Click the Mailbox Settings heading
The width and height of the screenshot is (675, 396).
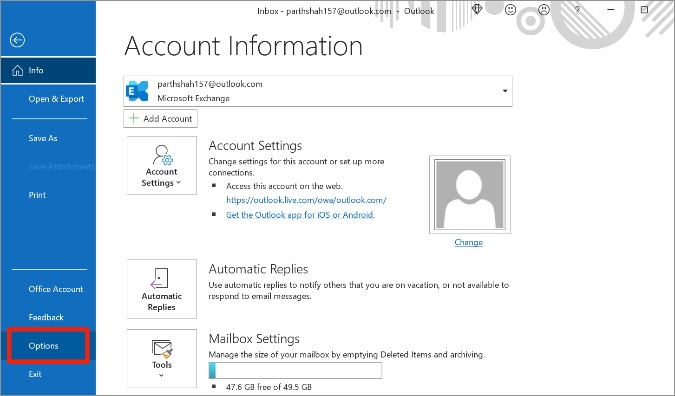coord(254,339)
